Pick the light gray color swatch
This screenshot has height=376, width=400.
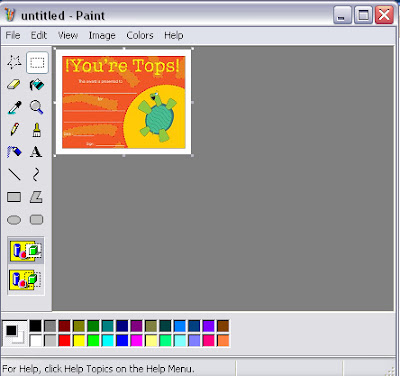pos(50,340)
